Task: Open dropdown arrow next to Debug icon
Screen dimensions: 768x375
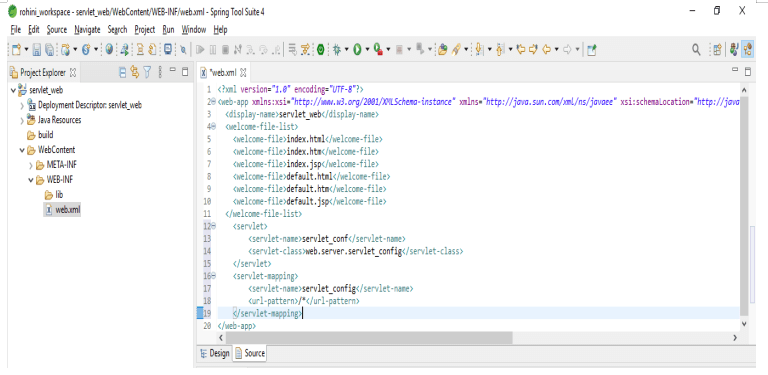Action: [x=346, y=49]
